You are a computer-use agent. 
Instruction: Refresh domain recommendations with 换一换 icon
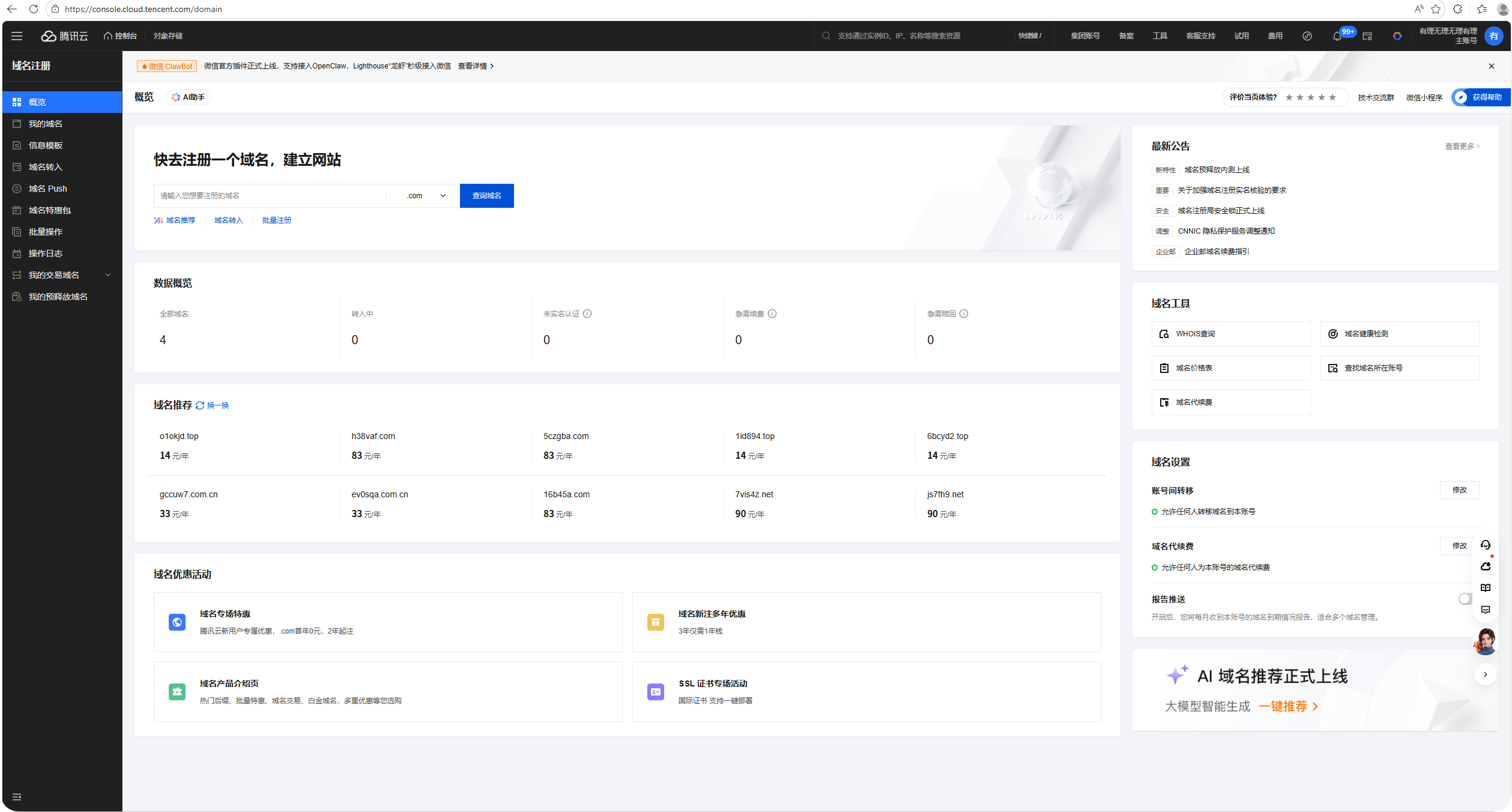(200, 405)
